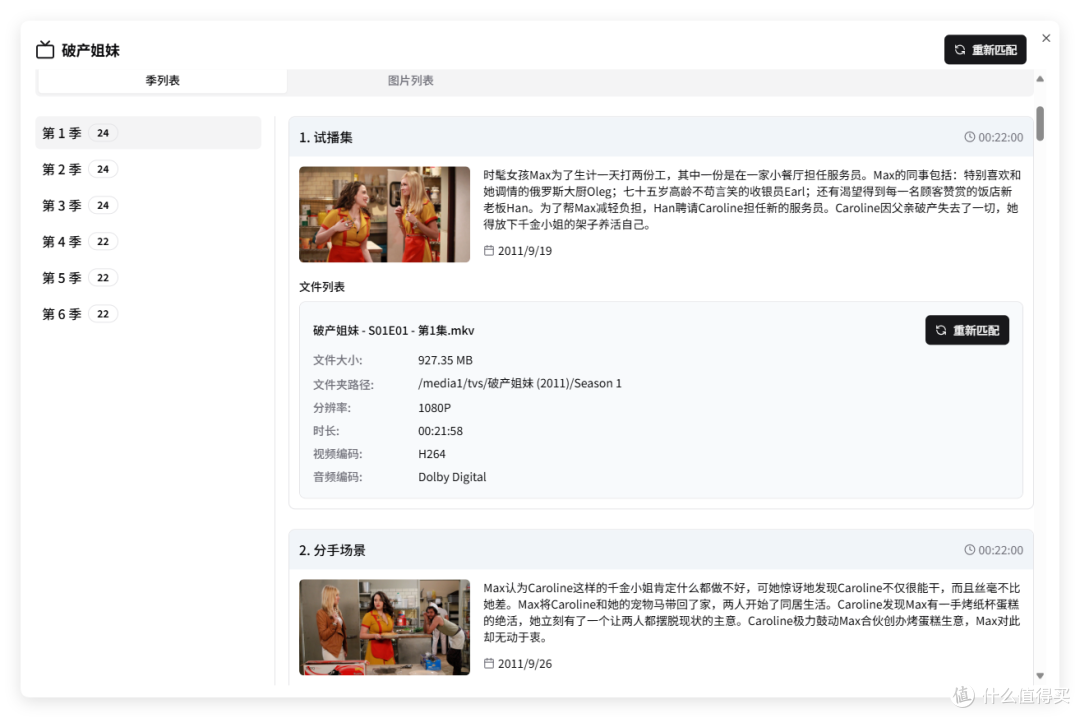Click the audio codec value Dolby Digital

452,477
